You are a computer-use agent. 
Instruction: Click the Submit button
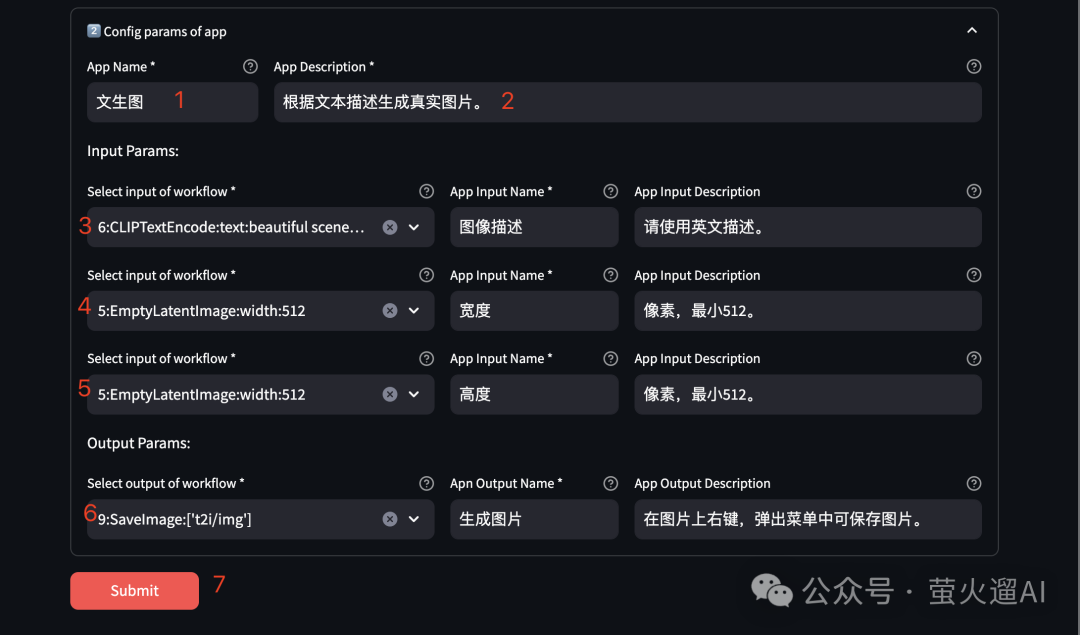click(x=134, y=590)
